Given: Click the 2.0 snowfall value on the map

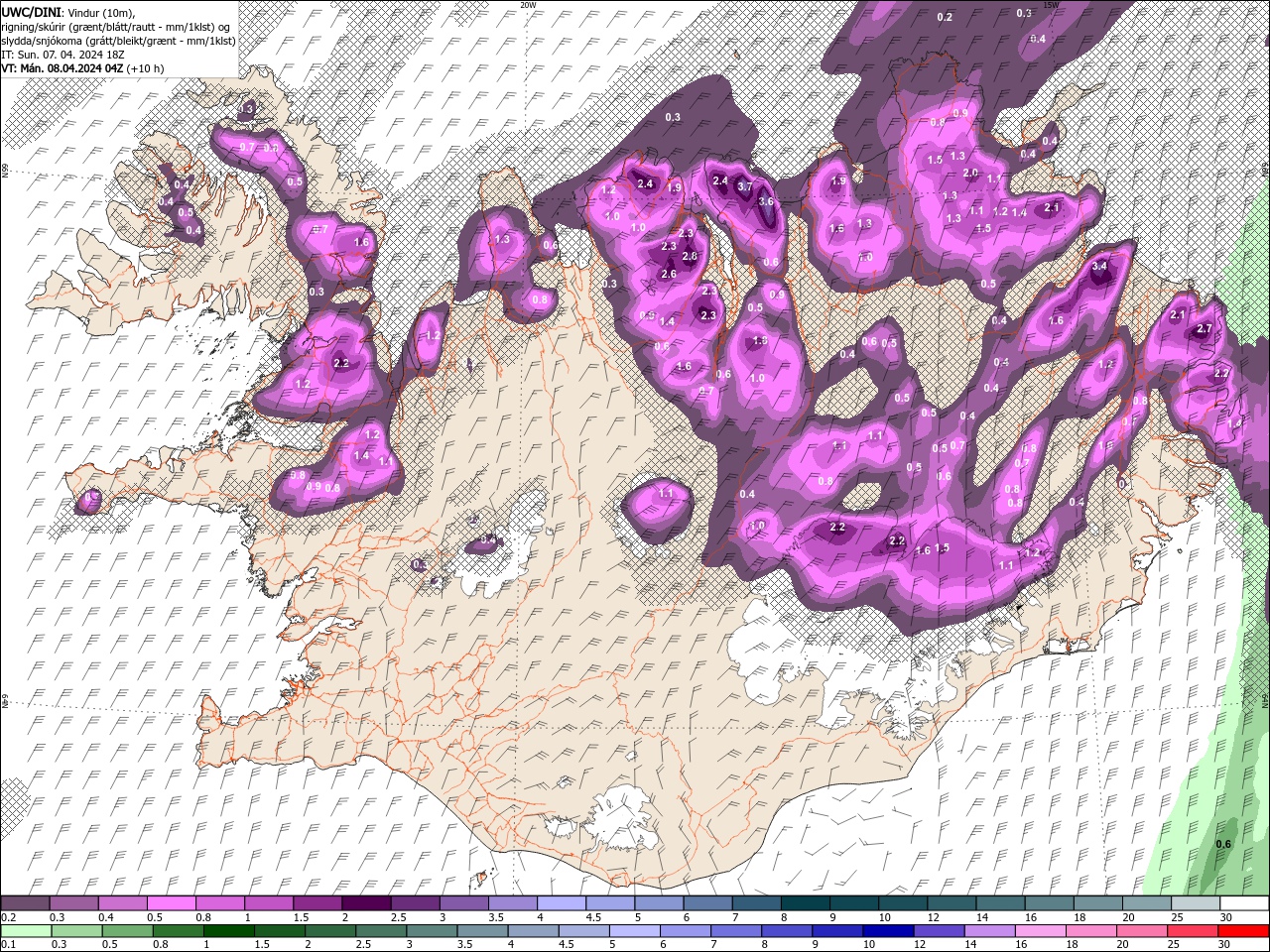Looking at the screenshot, I should [x=971, y=174].
